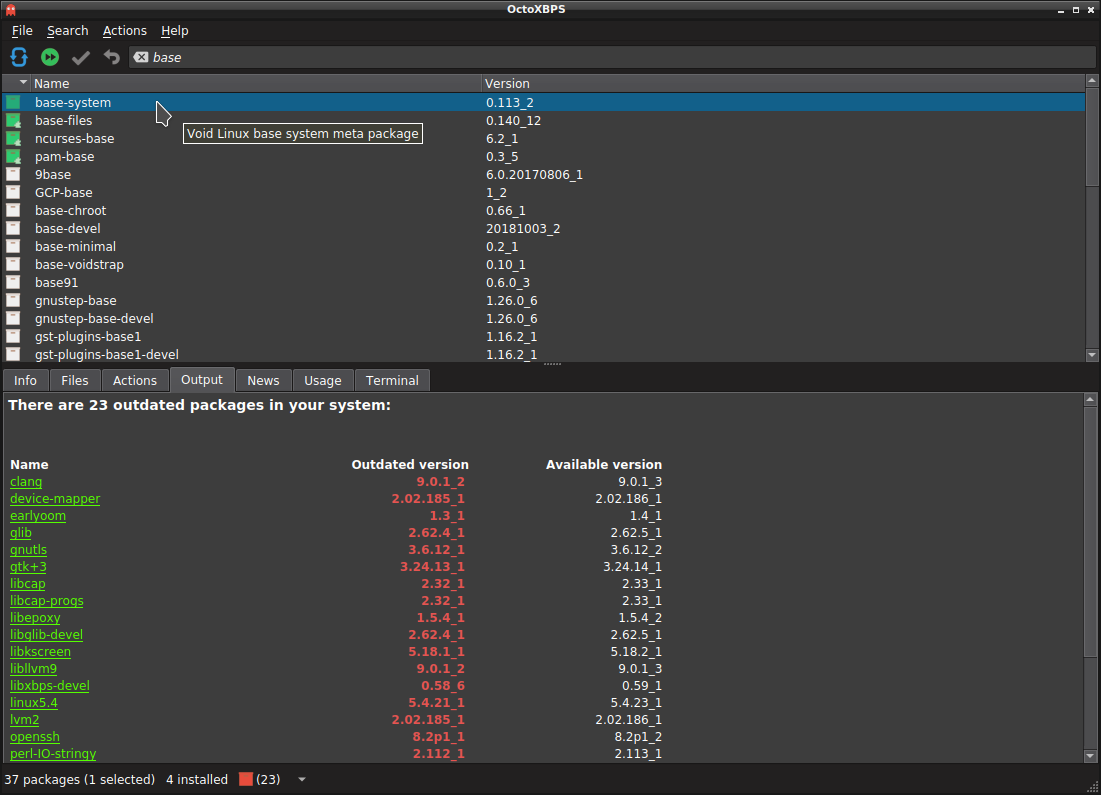Sort packages by the Version column header
Viewport: 1101px width, 795px height.
pyautogui.click(x=783, y=83)
